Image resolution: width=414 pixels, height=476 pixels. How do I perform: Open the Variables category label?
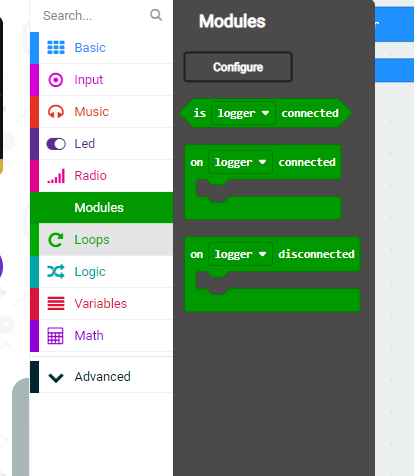101,304
